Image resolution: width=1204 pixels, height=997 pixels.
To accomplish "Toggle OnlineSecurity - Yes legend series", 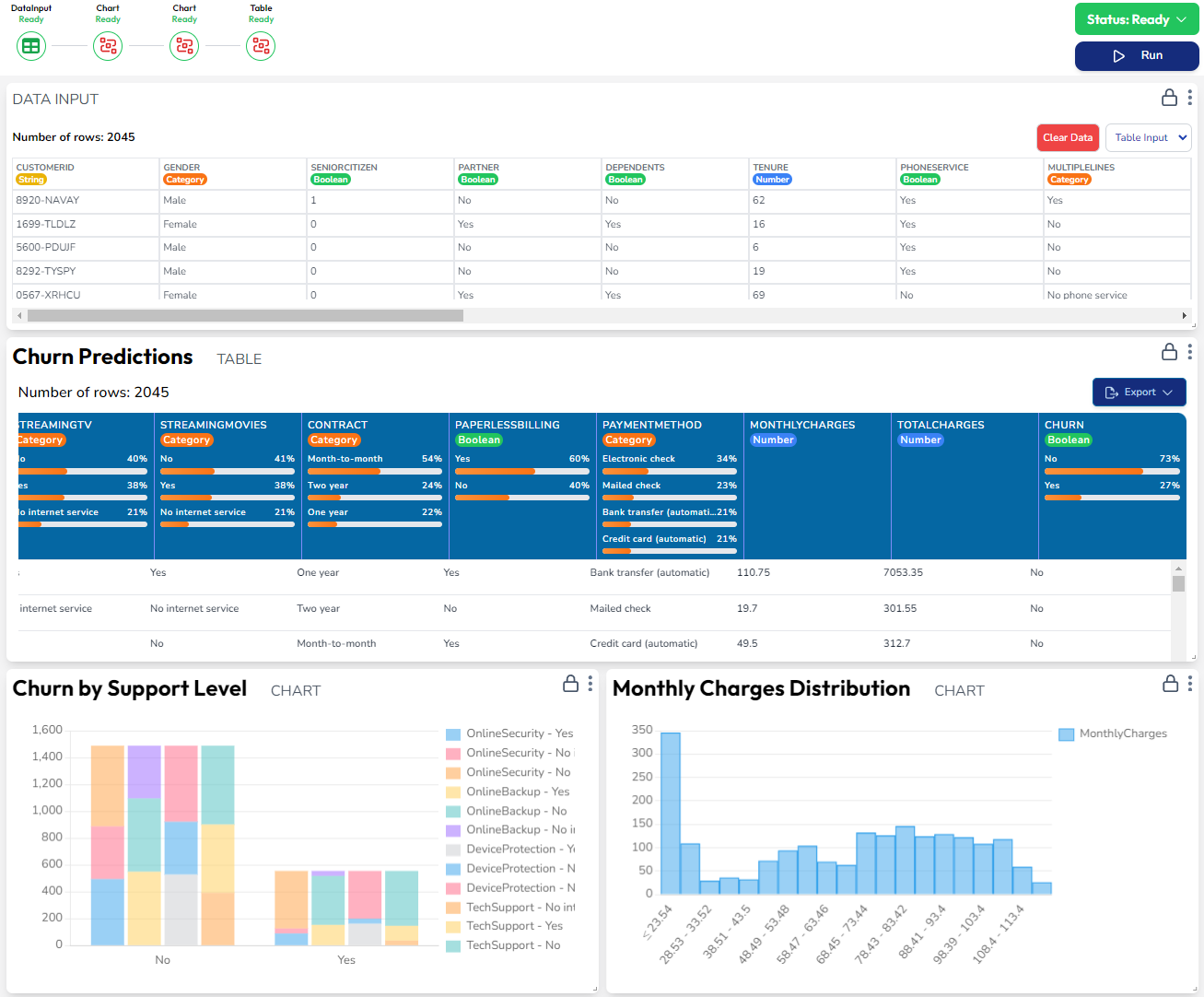I will (509, 733).
